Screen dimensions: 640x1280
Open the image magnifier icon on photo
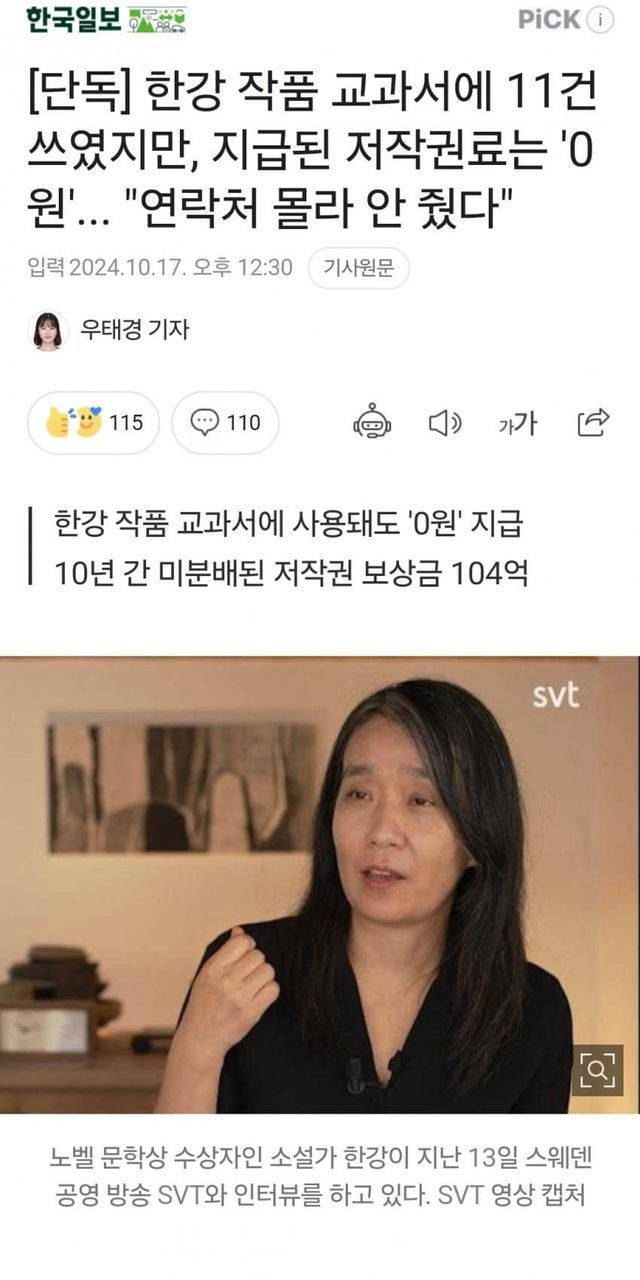point(597,1070)
